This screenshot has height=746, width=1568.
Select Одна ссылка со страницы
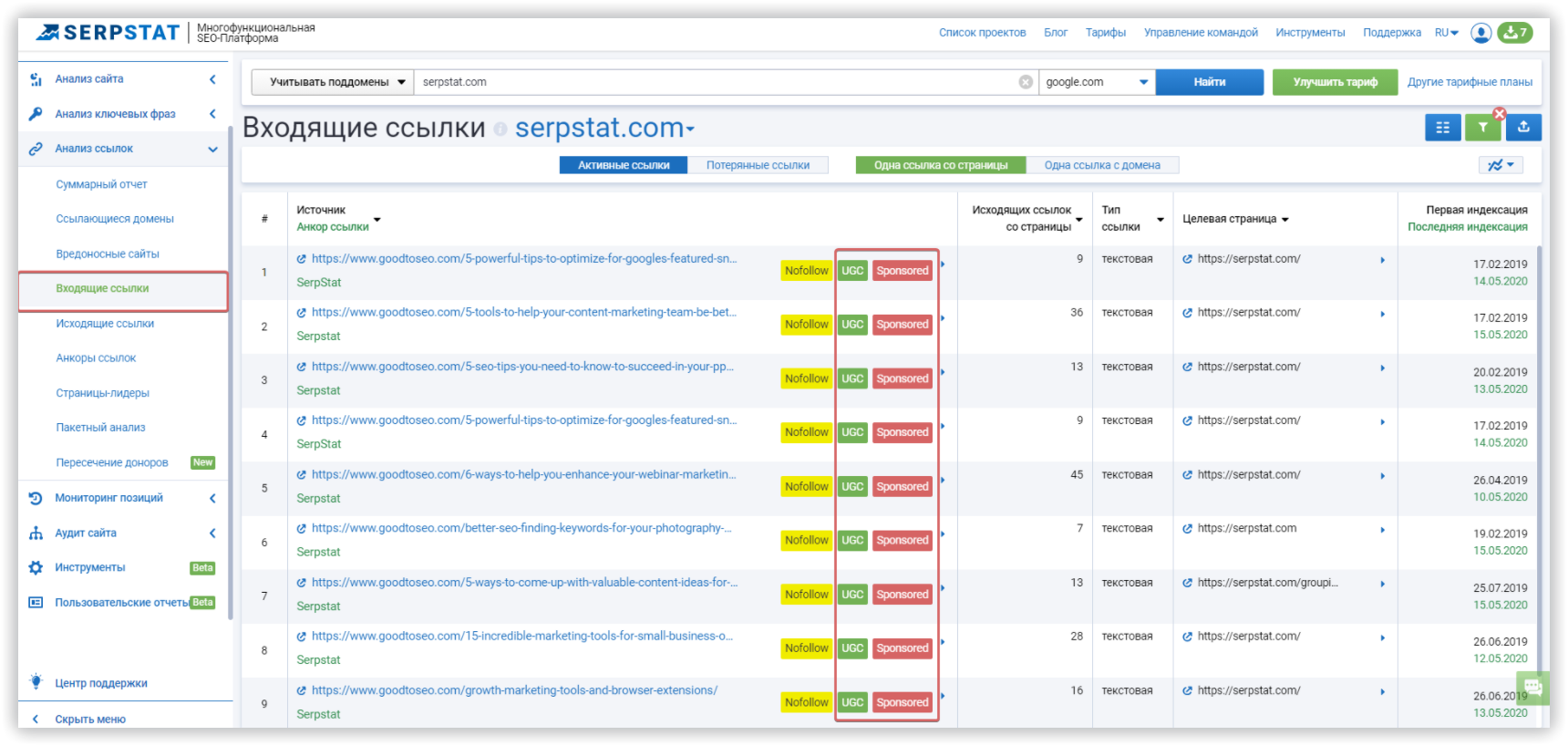(x=941, y=165)
